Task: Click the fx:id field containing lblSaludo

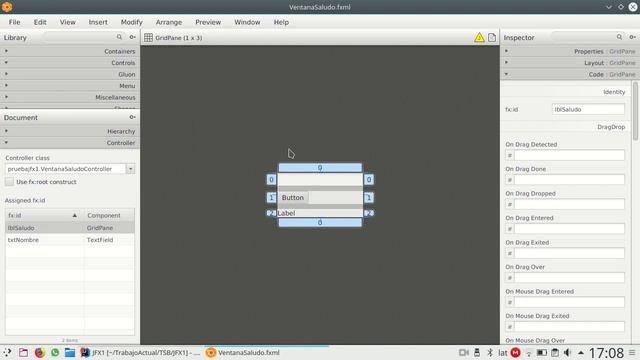Action: pos(588,109)
